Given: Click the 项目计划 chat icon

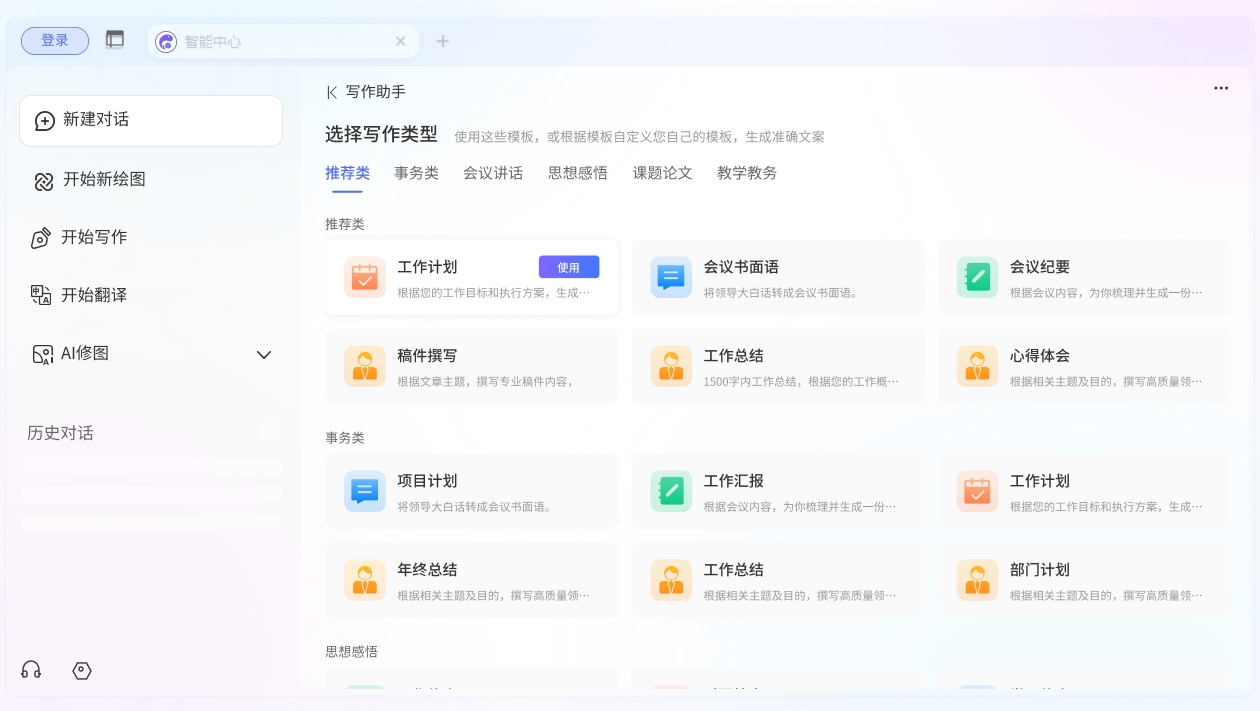Looking at the screenshot, I should click(x=365, y=491).
